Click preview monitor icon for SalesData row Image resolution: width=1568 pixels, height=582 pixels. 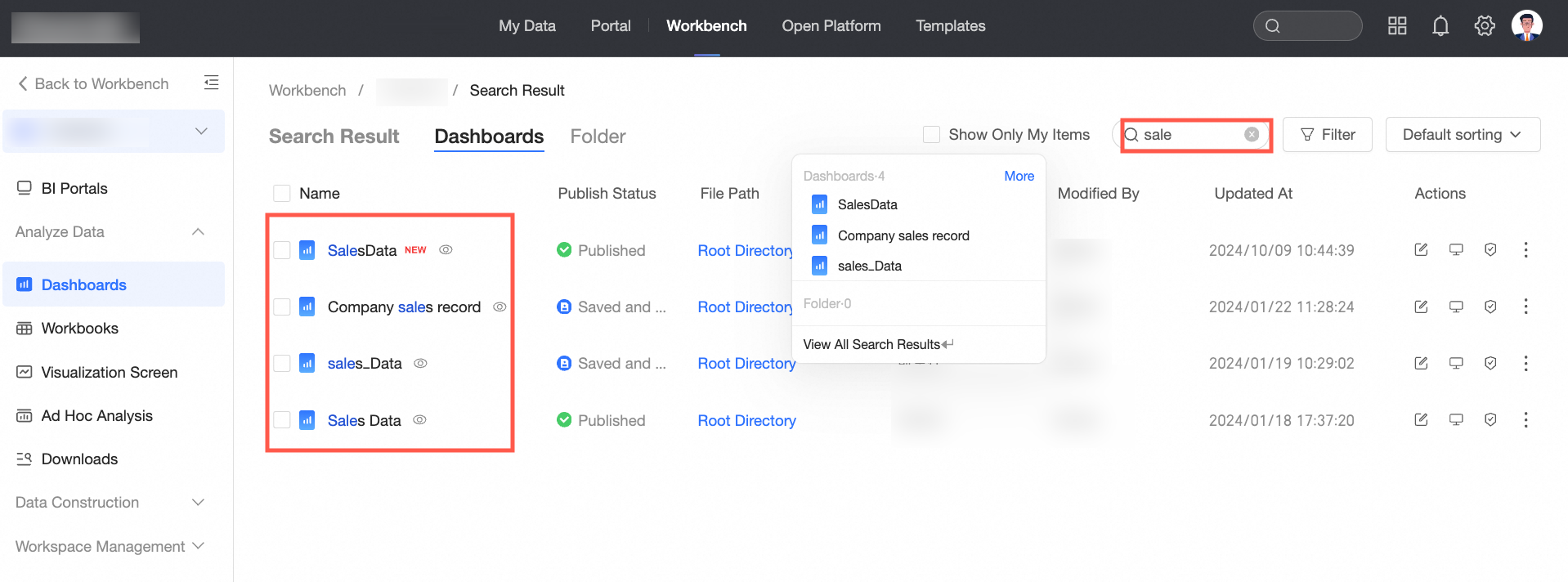[x=1456, y=250]
